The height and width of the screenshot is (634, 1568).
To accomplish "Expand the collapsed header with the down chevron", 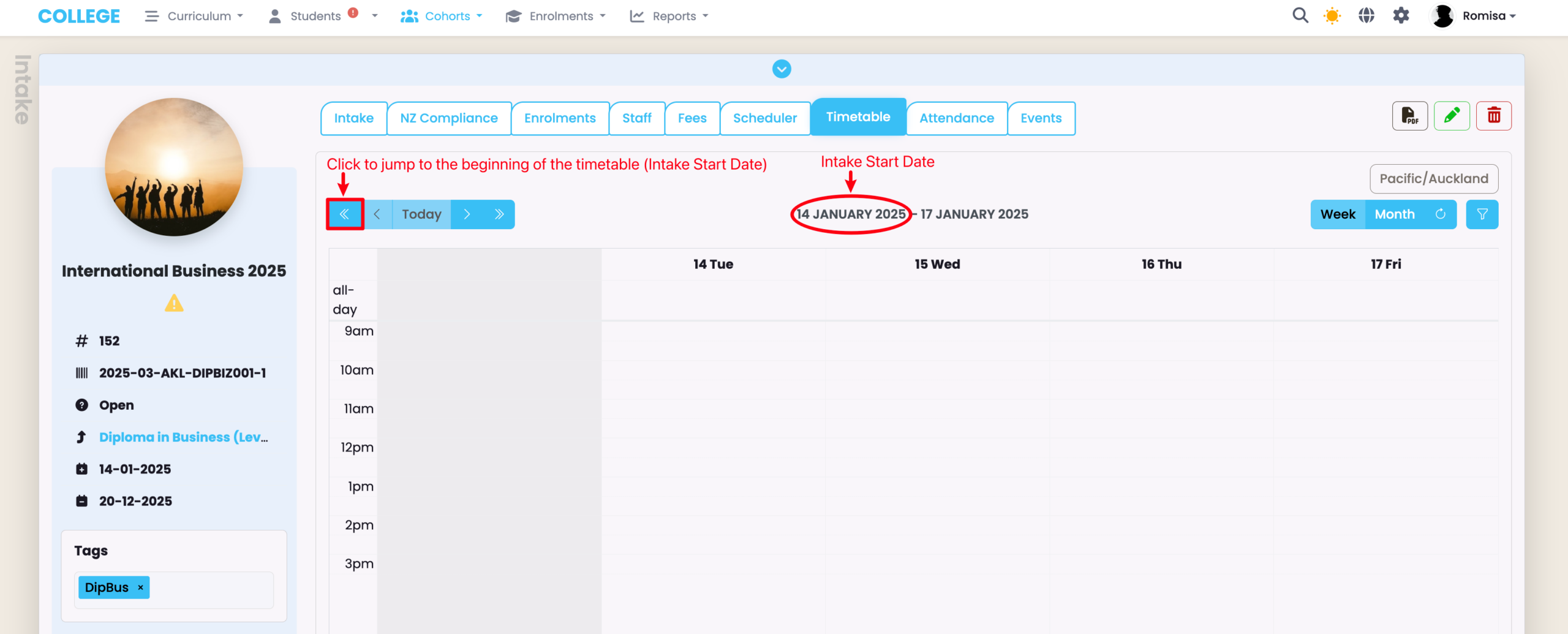I will point(782,69).
